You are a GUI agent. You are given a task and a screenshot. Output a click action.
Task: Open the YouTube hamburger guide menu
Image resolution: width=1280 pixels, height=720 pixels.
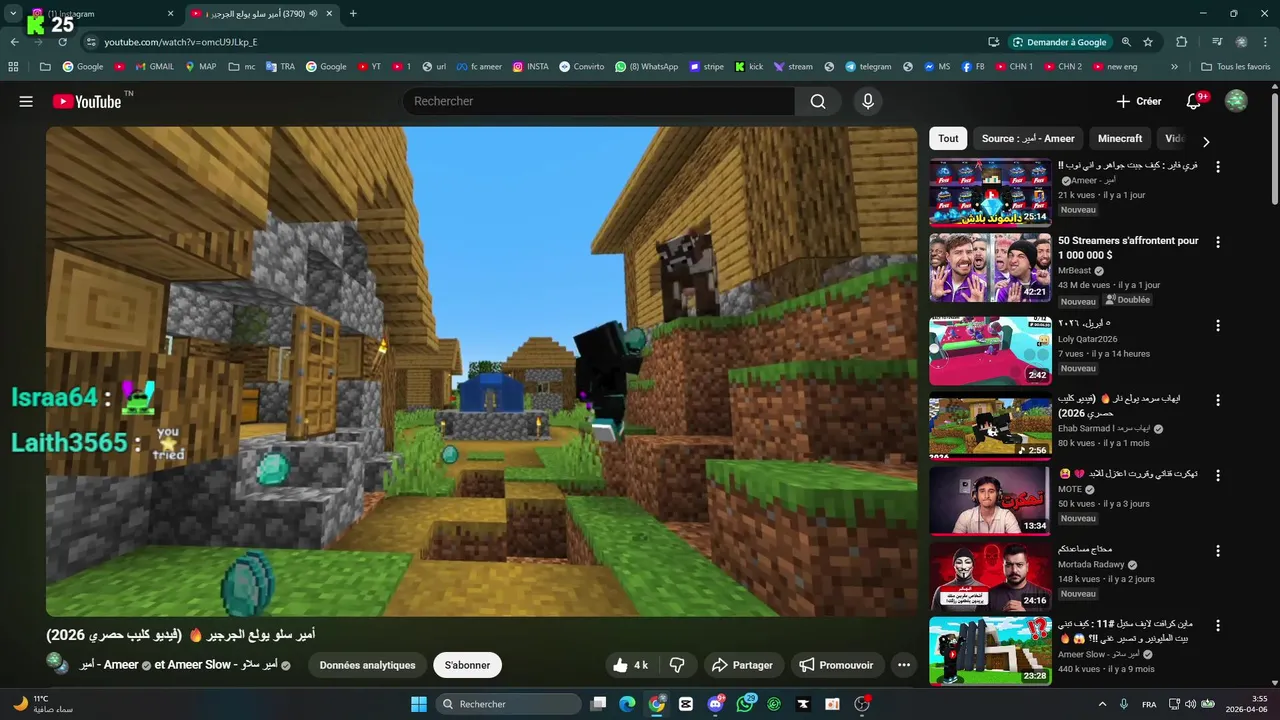point(26,101)
